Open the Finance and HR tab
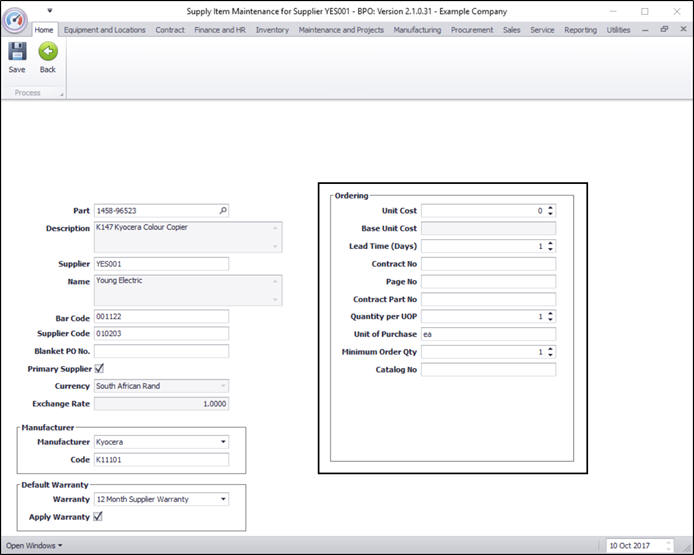 [x=220, y=30]
